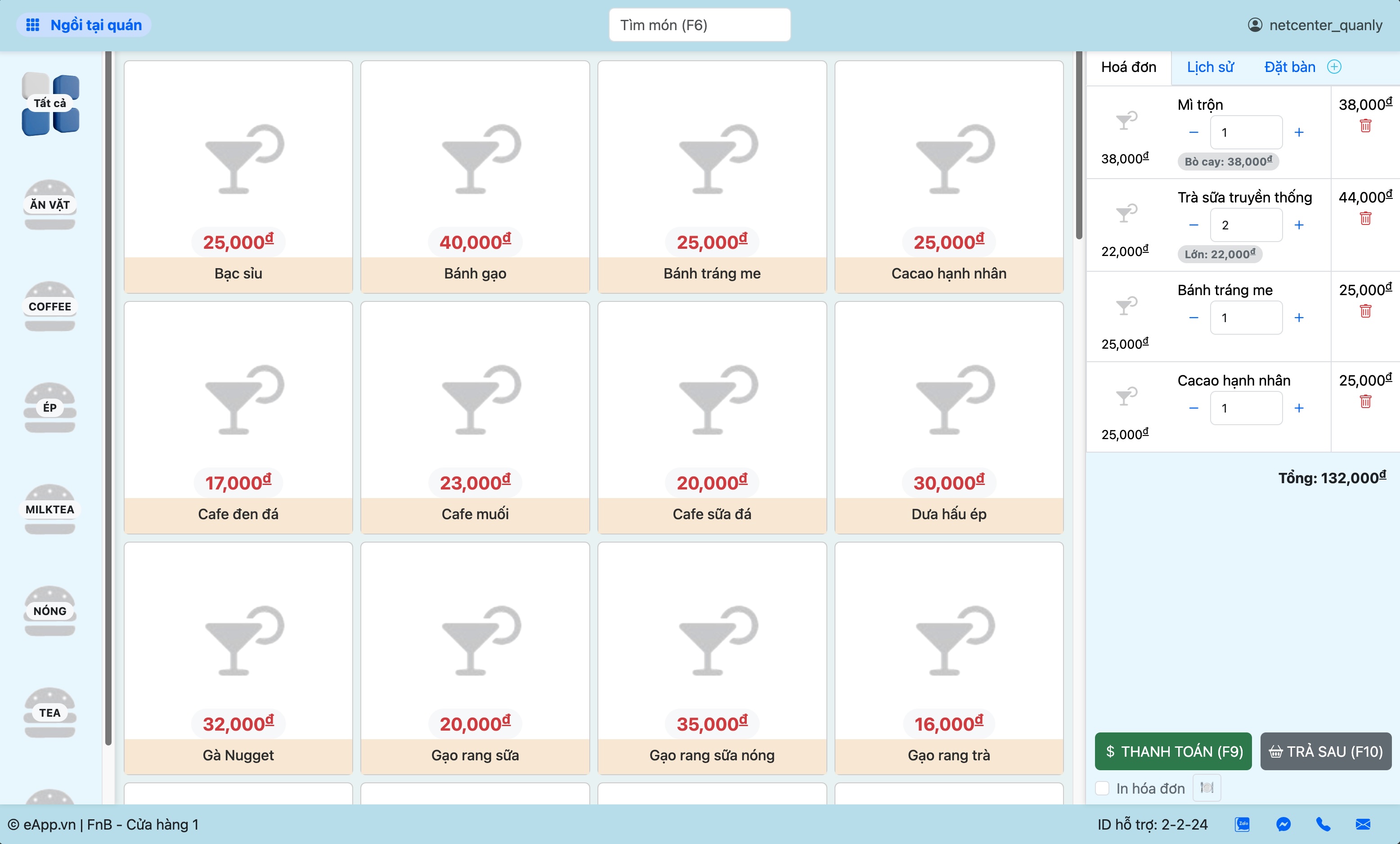Toggle the In hóa đơn checkbox
Image resolution: width=1400 pixels, height=844 pixels.
1102,788
